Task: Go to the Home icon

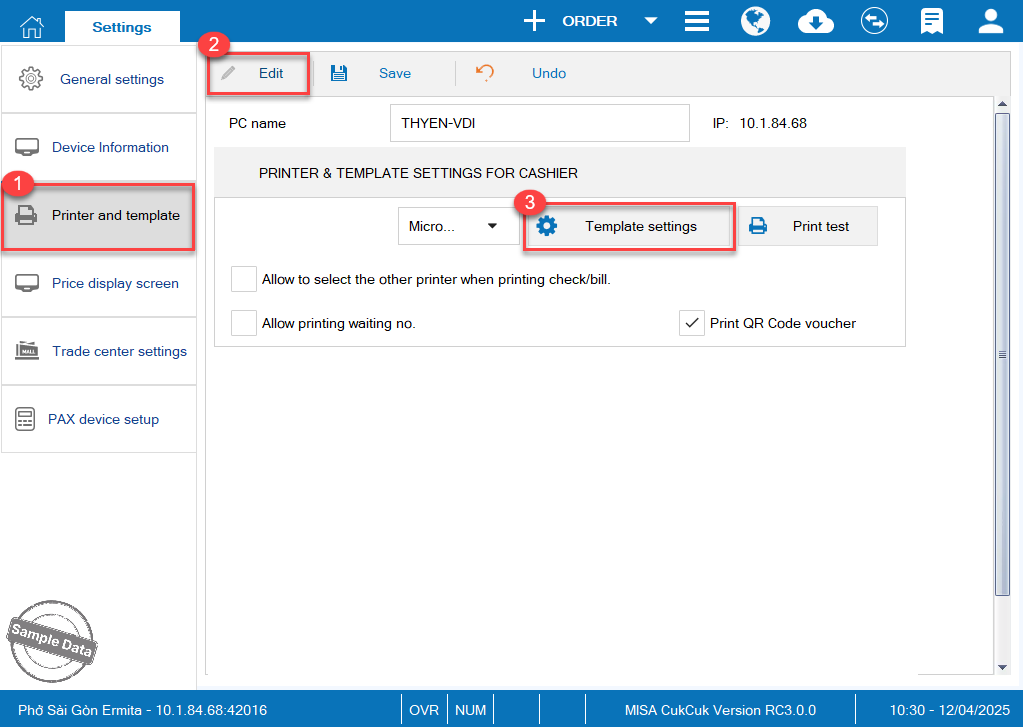Action: pos(32,26)
